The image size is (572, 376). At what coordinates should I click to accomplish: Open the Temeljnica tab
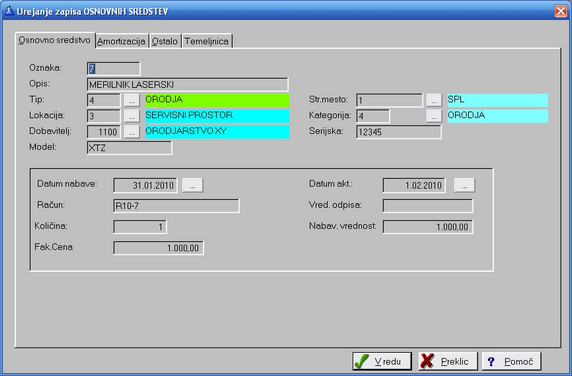tap(207, 41)
